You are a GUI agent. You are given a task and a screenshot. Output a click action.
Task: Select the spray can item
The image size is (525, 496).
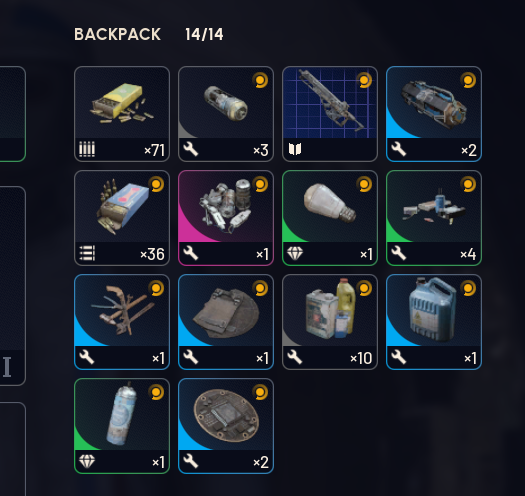coord(122,426)
